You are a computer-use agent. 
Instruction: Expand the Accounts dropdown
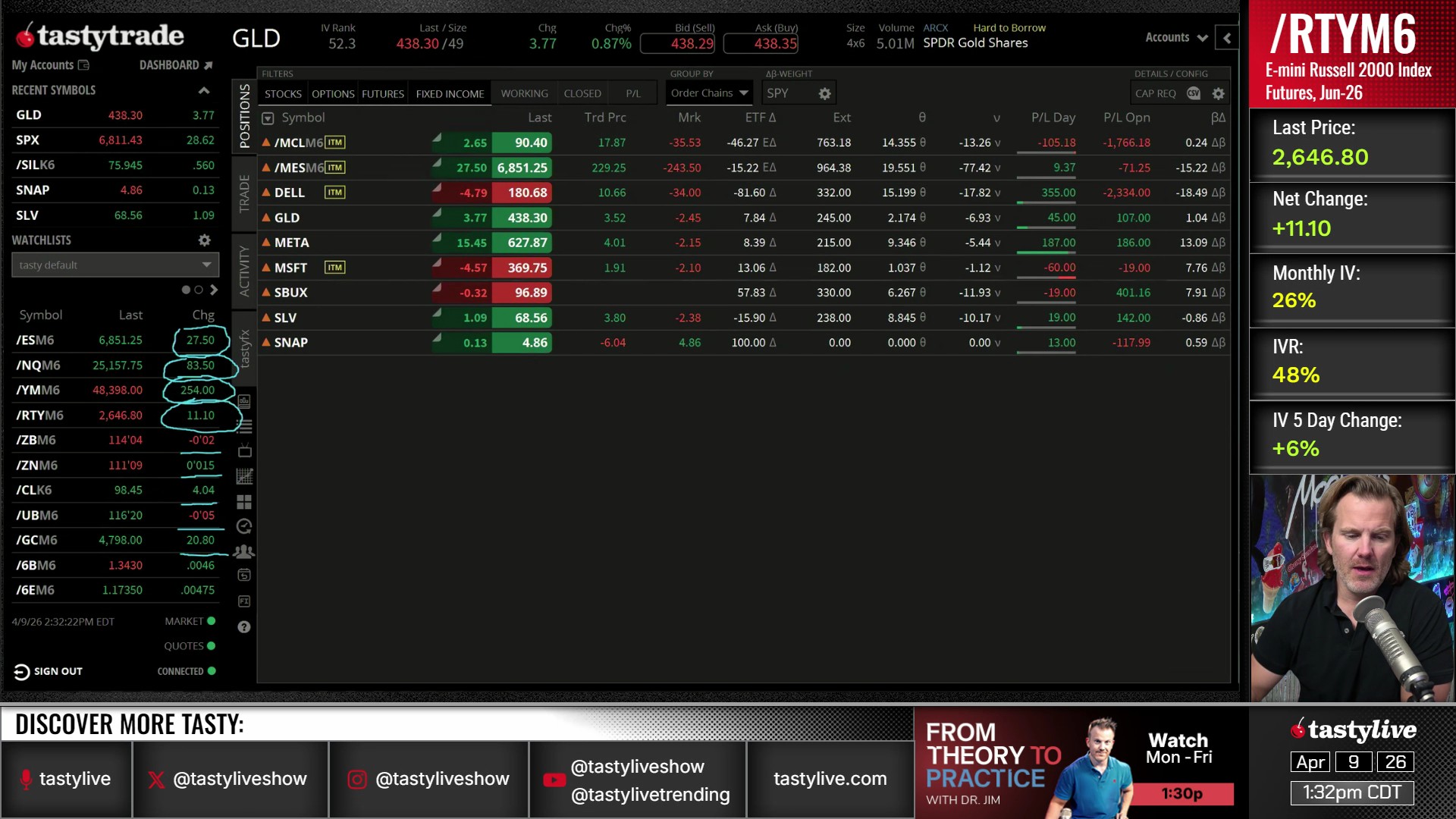point(1176,37)
